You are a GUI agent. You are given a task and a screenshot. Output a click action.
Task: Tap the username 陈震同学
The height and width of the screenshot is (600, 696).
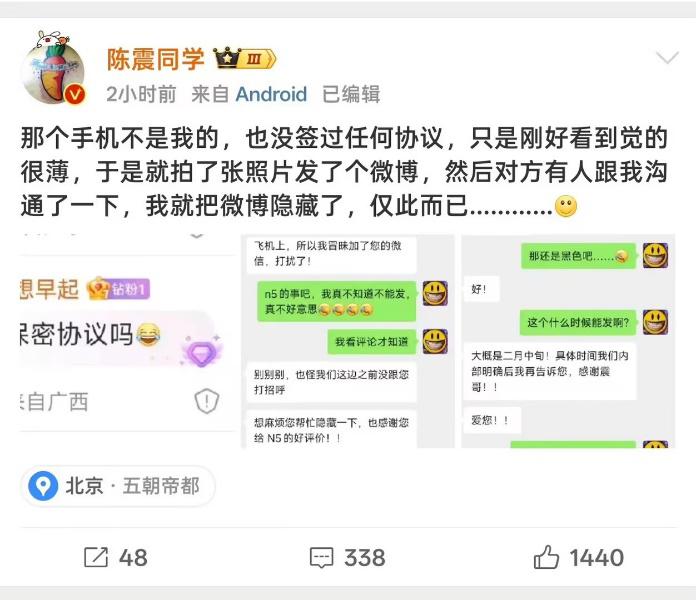[x=155, y=59]
